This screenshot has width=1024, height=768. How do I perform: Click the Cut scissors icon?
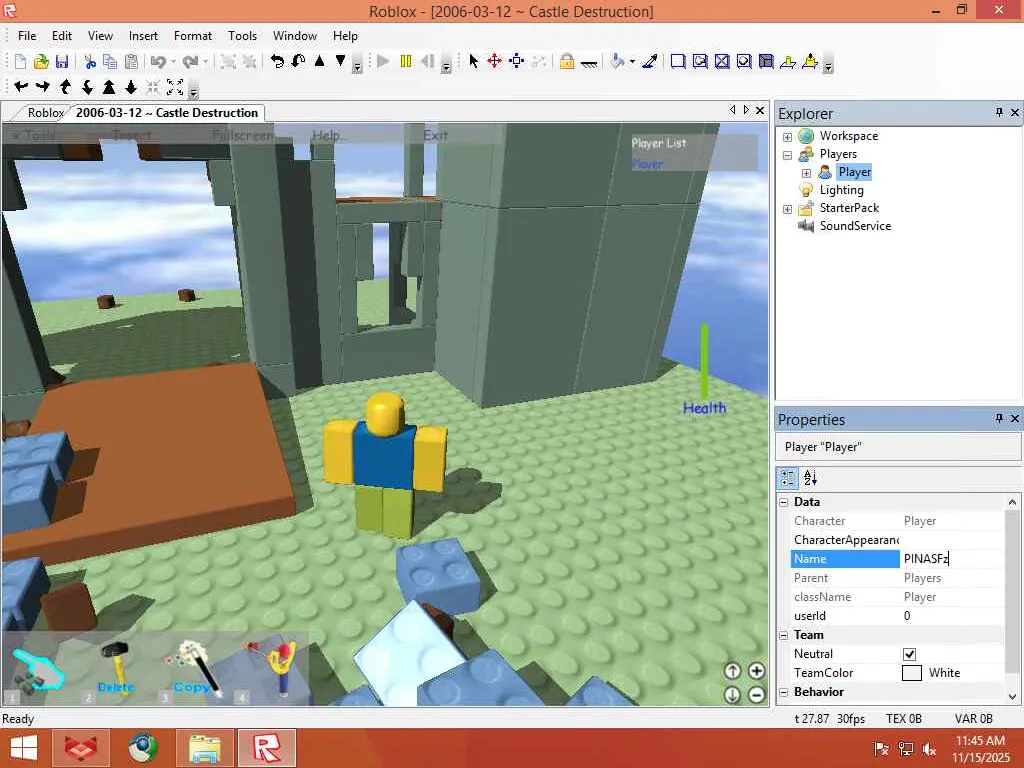tap(90, 62)
